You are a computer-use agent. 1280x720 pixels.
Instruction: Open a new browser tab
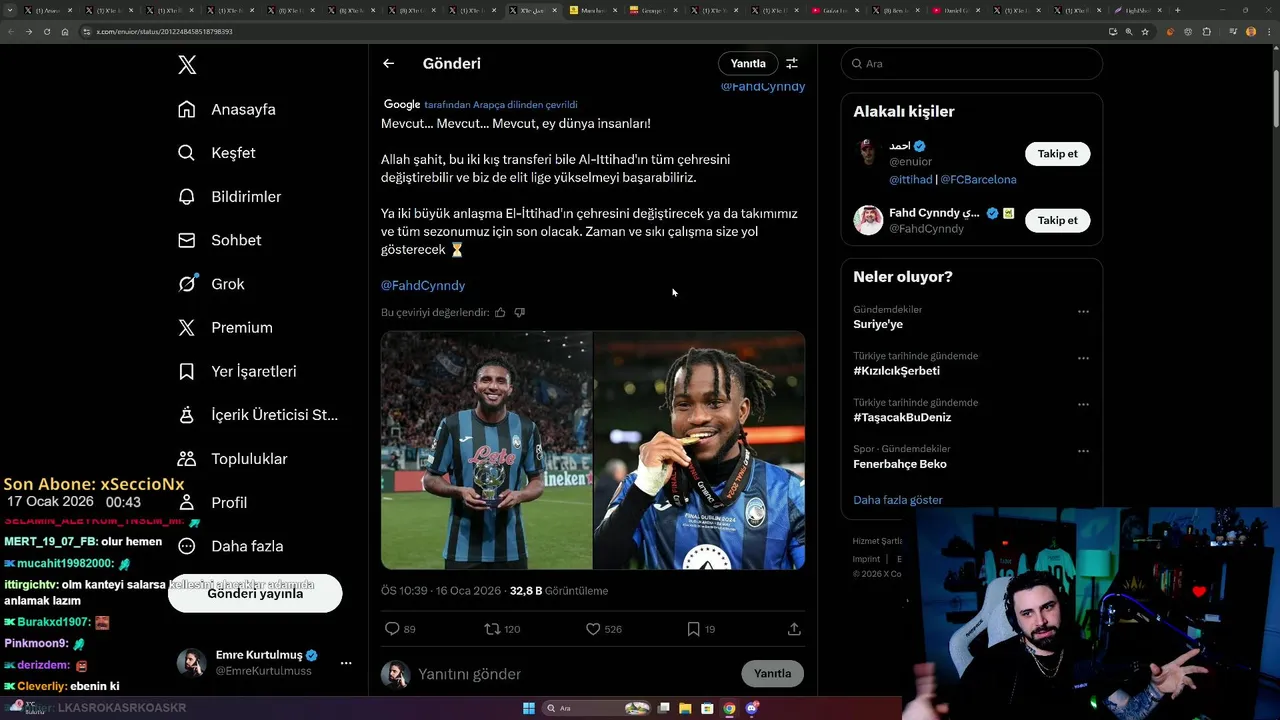tap(1177, 10)
